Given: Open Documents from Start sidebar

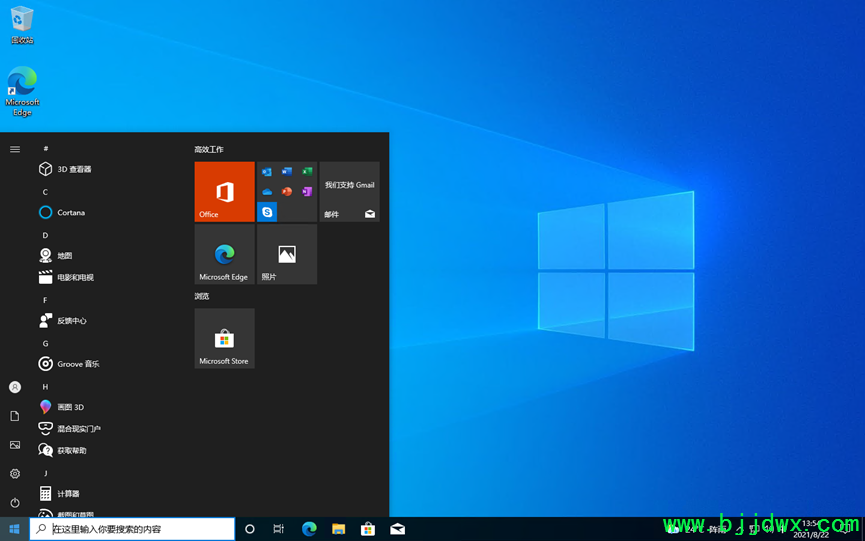Looking at the screenshot, I should (x=15, y=416).
